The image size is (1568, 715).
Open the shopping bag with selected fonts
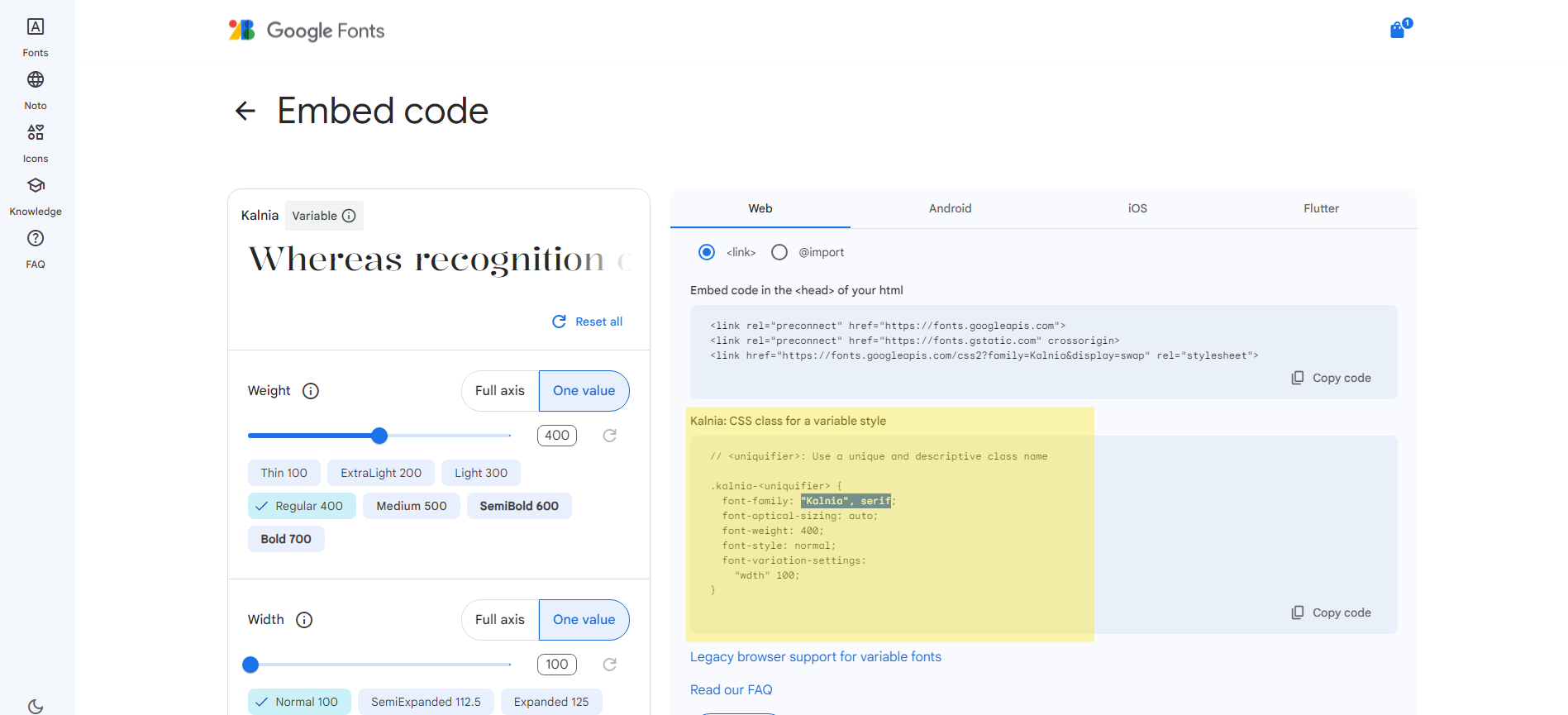click(x=1399, y=29)
